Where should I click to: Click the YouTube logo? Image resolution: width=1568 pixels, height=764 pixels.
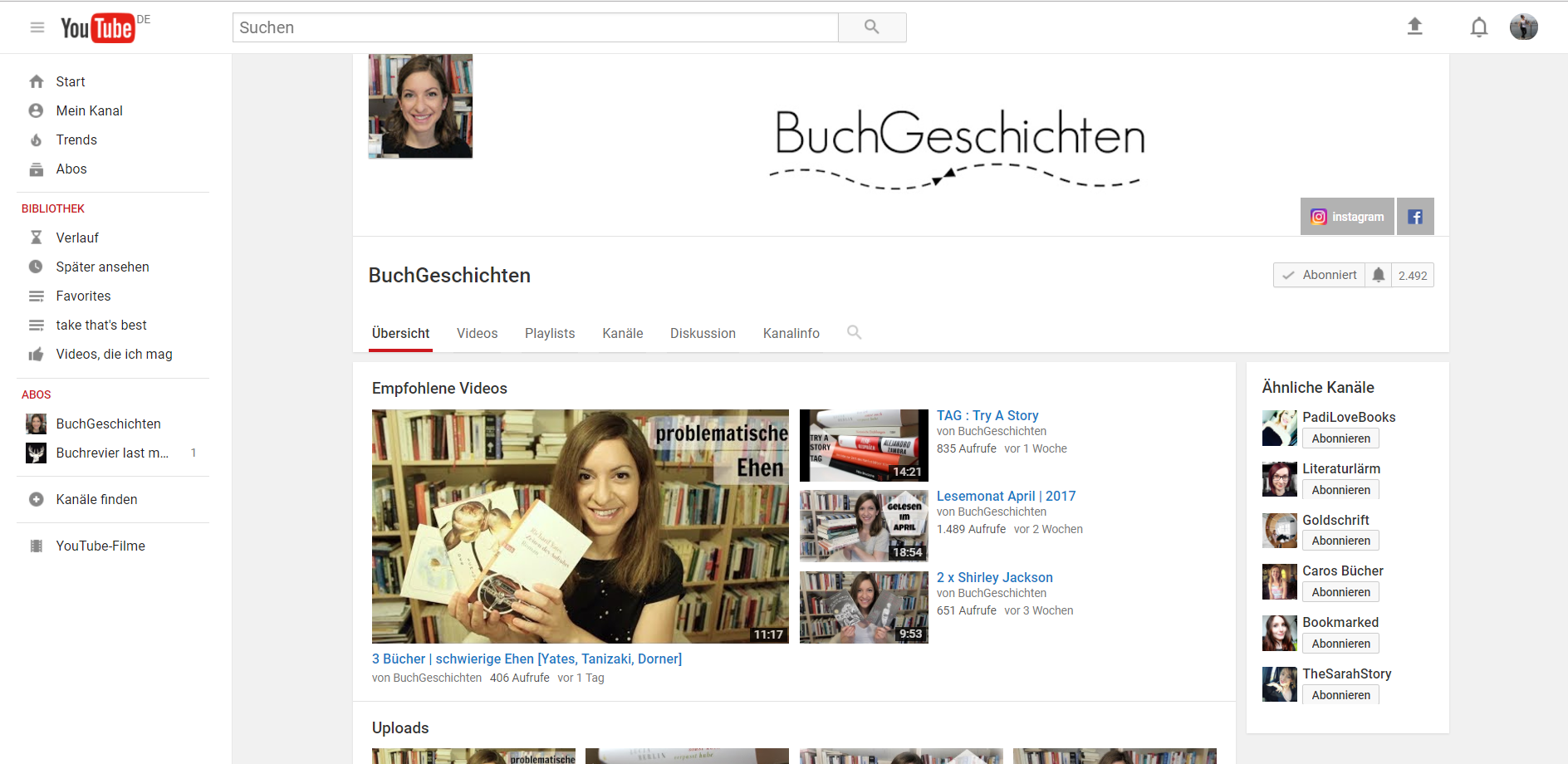(97, 28)
